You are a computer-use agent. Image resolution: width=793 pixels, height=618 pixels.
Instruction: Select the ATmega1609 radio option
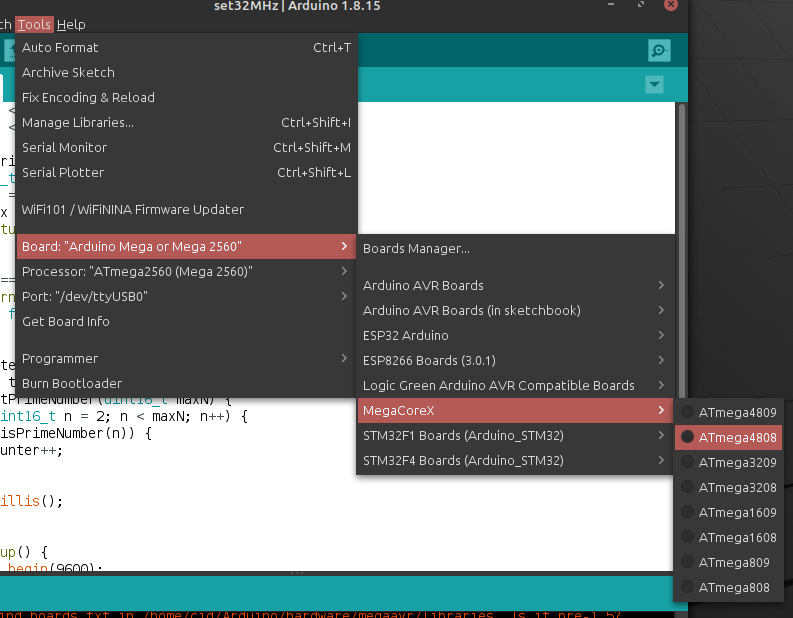point(729,512)
